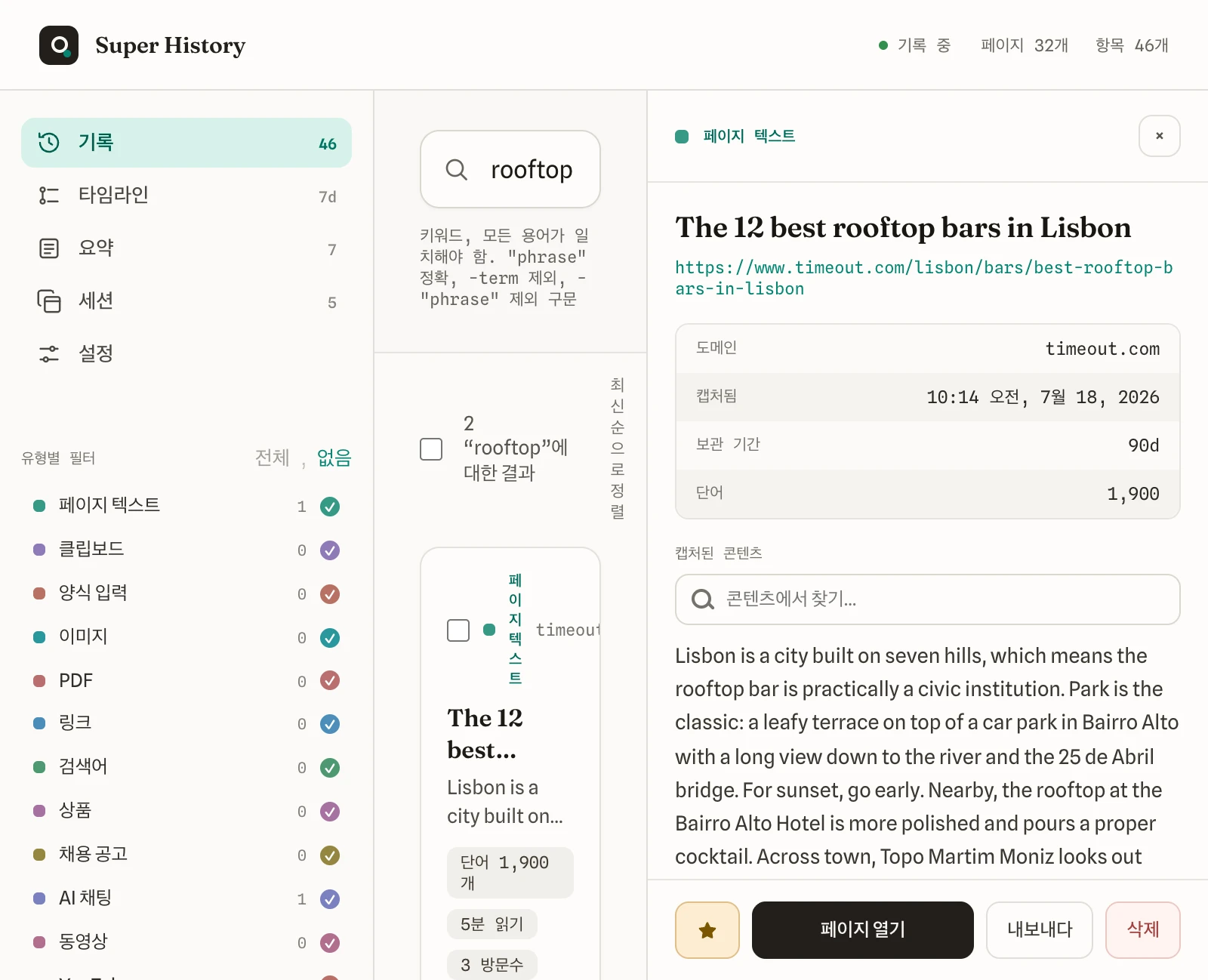Toggle the 이미지 filter check

[x=330, y=638]
